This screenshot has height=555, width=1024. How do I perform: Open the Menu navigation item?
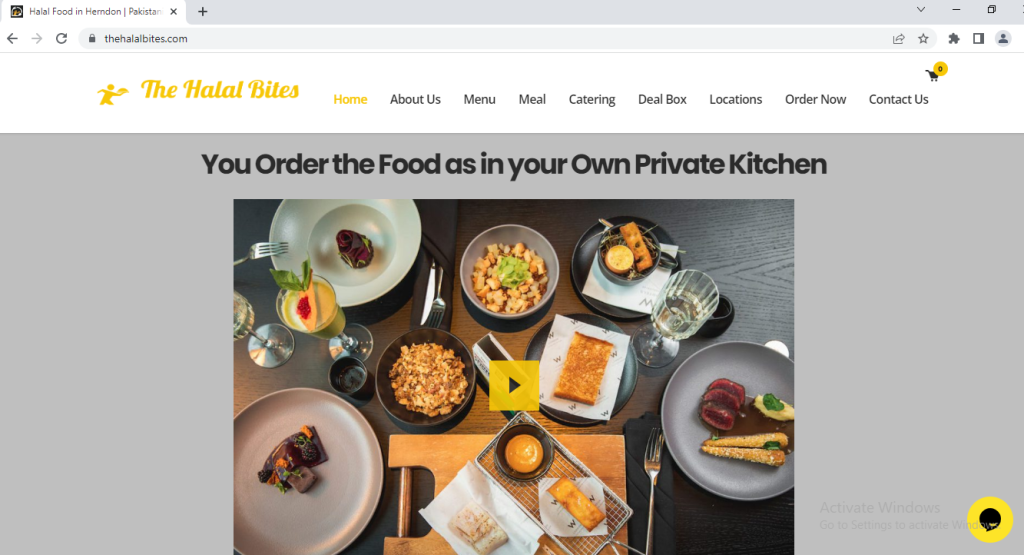pos(479,99)
